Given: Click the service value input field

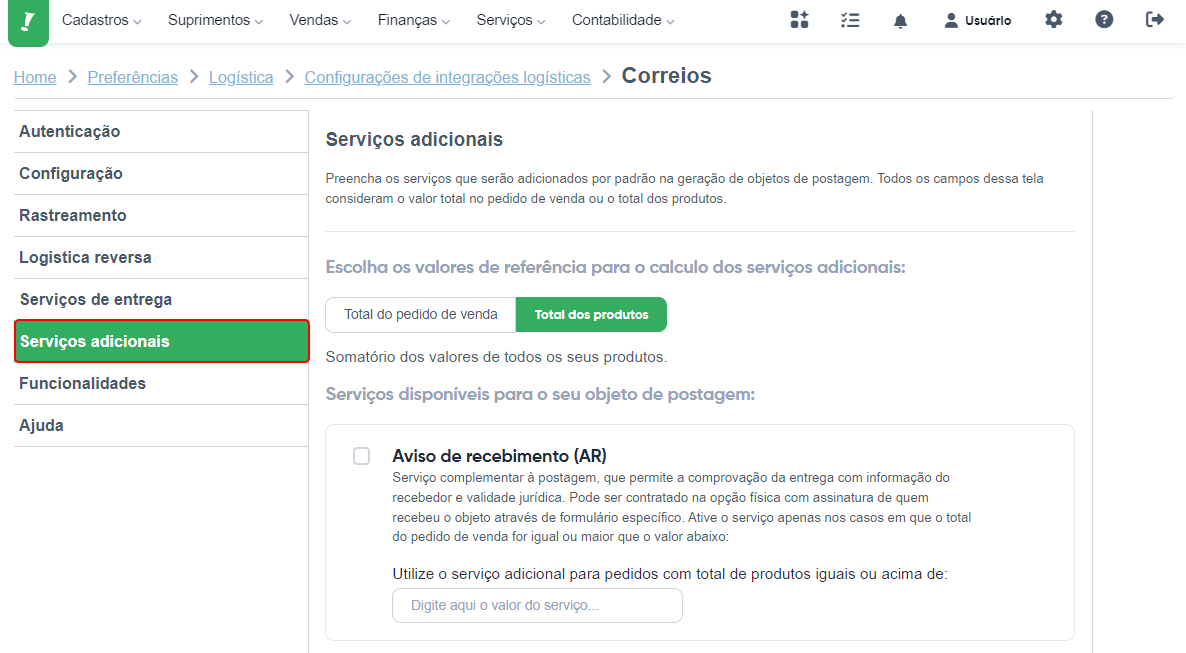Looking at the screenshot, I should point(537,605).
